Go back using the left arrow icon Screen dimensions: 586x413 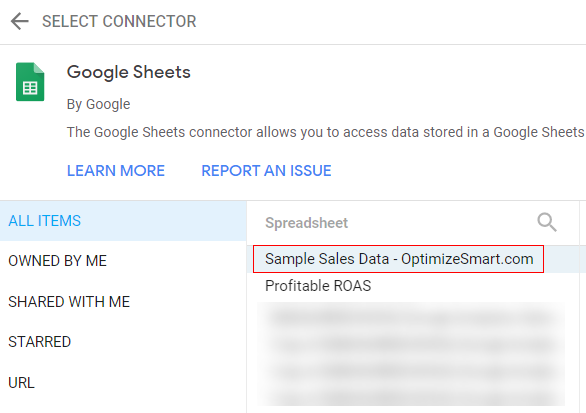click(20, 21)
